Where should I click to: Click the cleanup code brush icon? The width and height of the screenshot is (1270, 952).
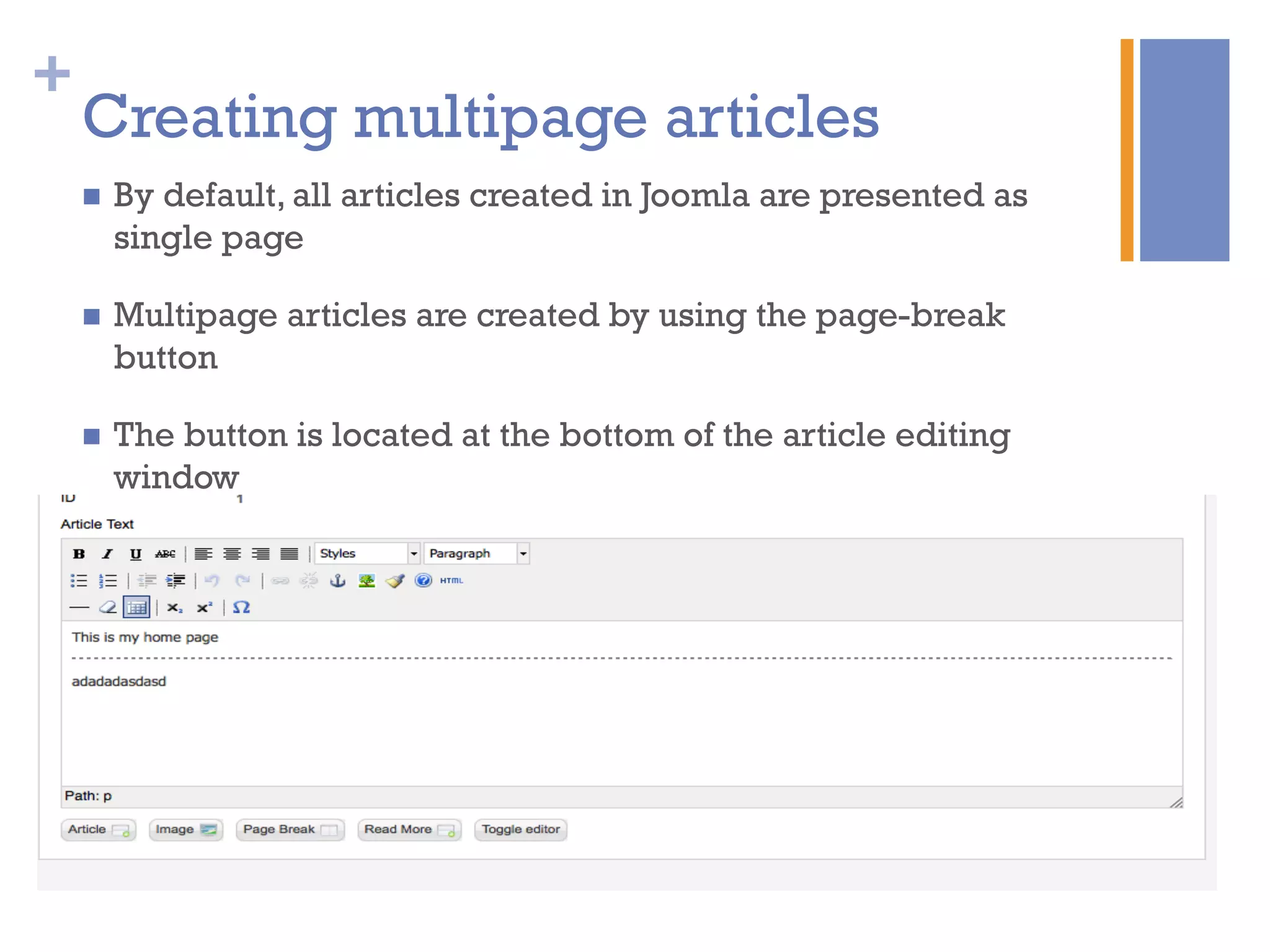pos(395,581)
